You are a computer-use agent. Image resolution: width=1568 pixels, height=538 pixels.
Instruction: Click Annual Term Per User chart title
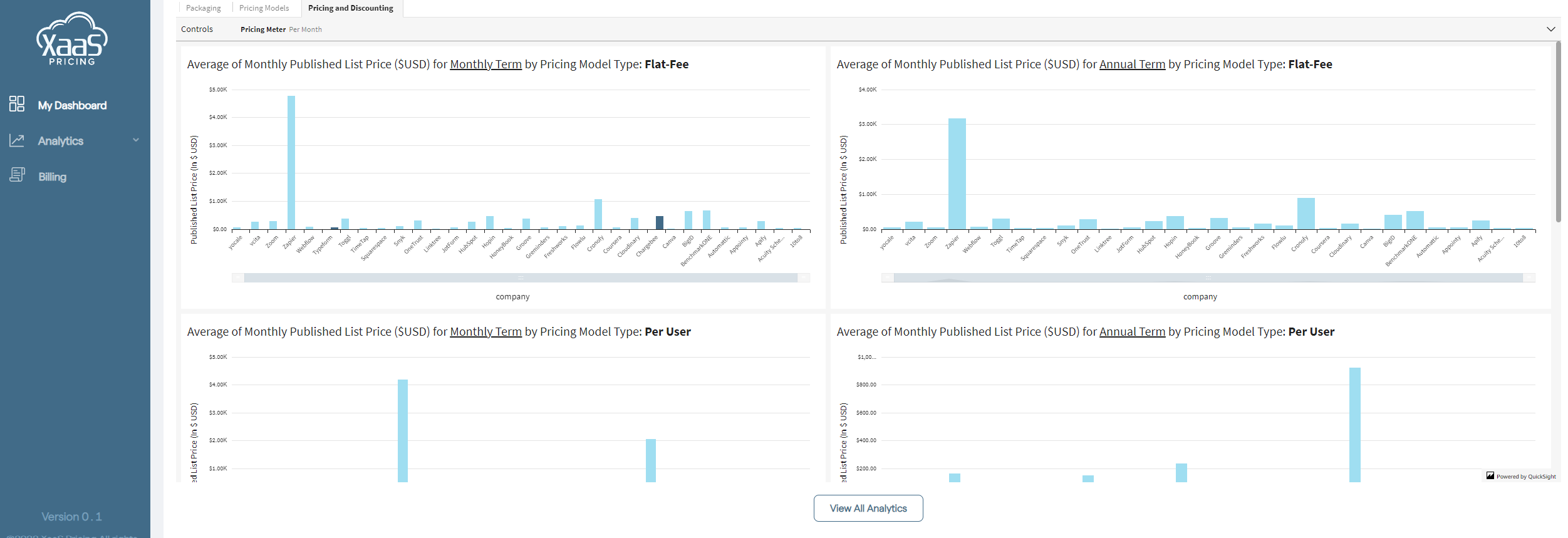1086,331
